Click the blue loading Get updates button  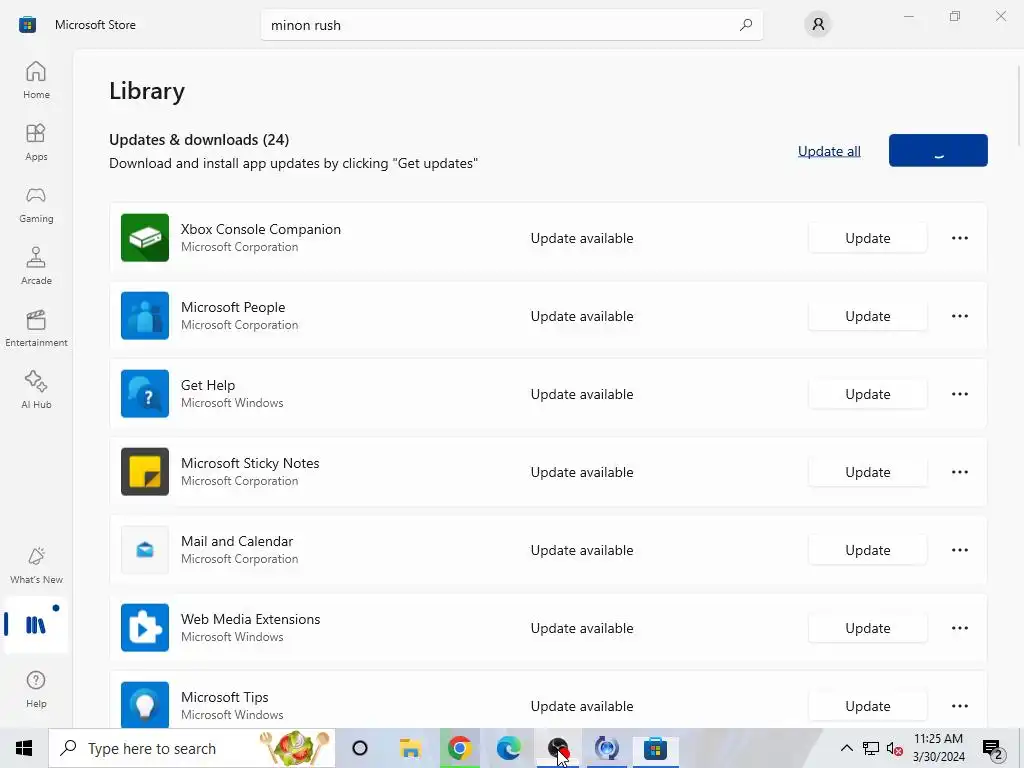click(x=938, y=150)
